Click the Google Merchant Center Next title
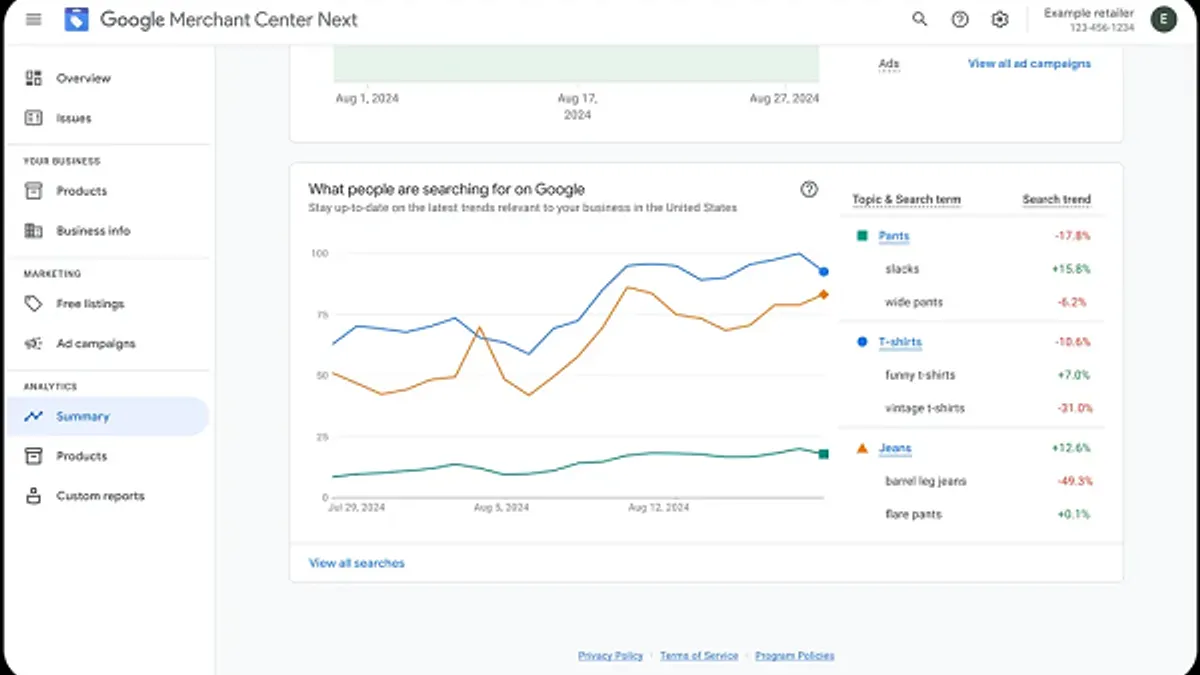 [x=229, y=19]
